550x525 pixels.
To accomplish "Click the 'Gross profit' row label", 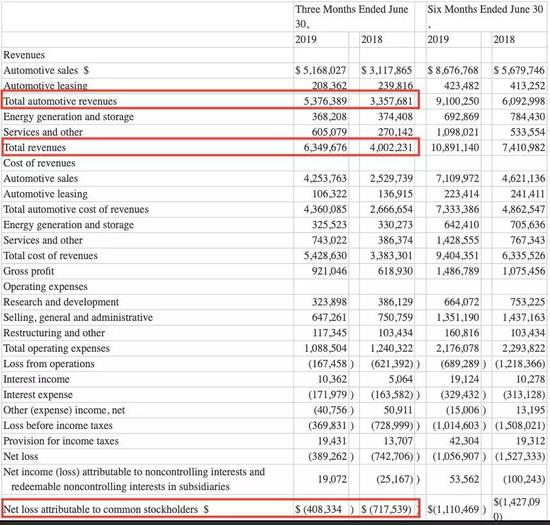I will 29,271.
